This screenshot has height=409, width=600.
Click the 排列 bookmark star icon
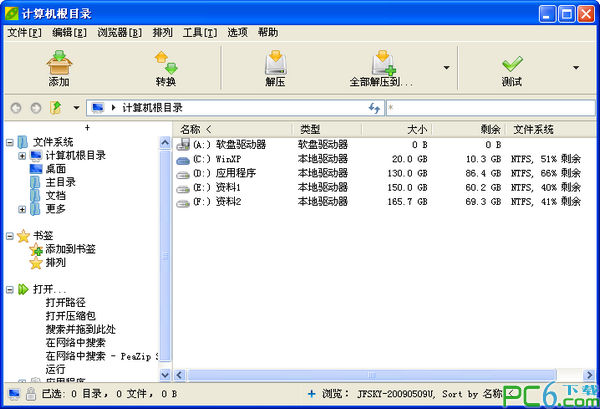[x=36, y=263]
